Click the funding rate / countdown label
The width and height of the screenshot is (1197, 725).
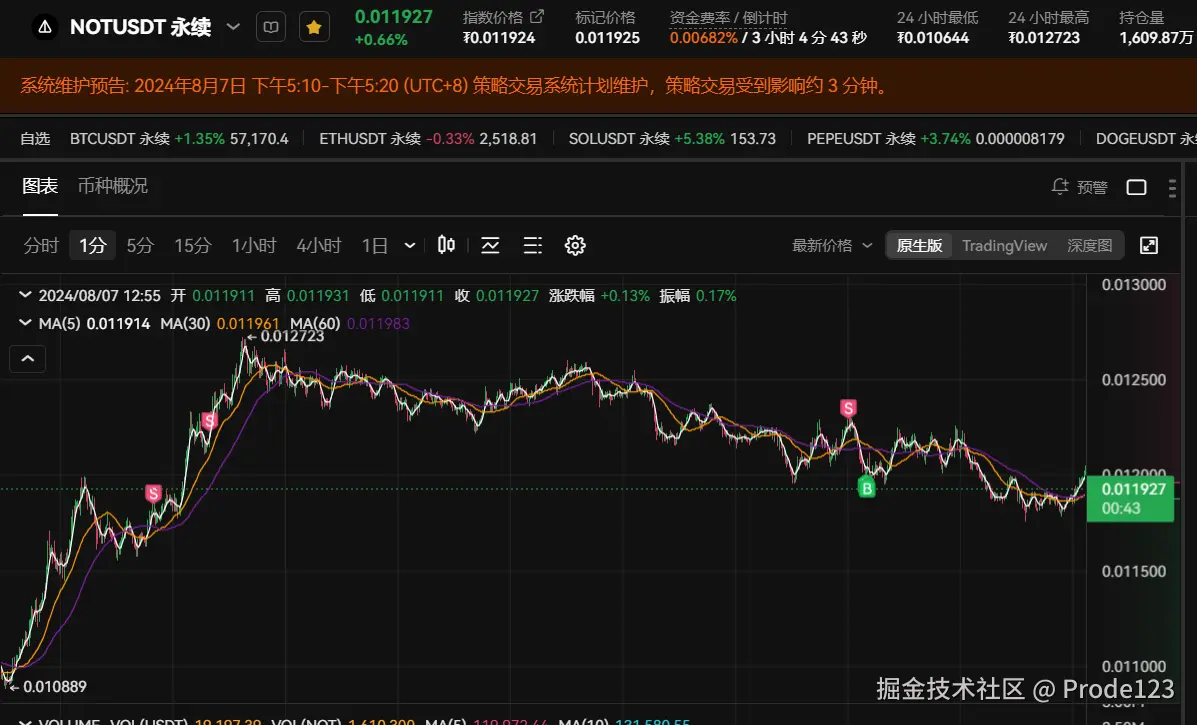pos(728,17)
